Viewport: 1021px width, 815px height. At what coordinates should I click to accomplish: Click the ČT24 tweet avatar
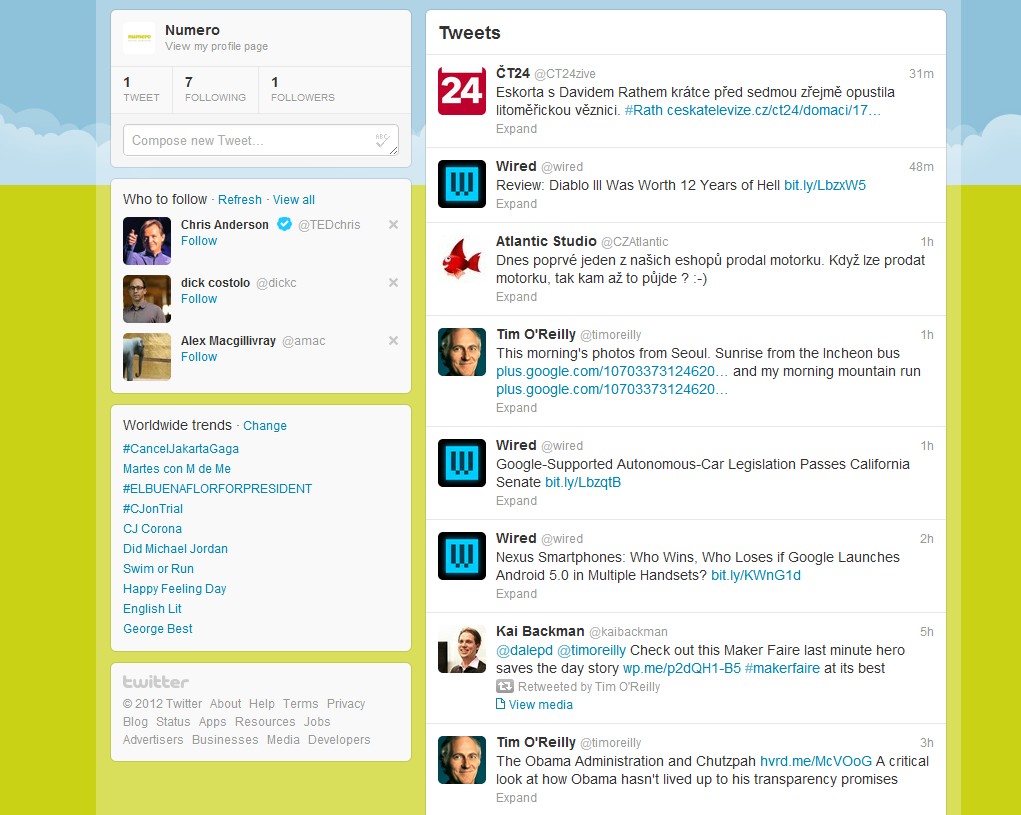coord(462,91)
